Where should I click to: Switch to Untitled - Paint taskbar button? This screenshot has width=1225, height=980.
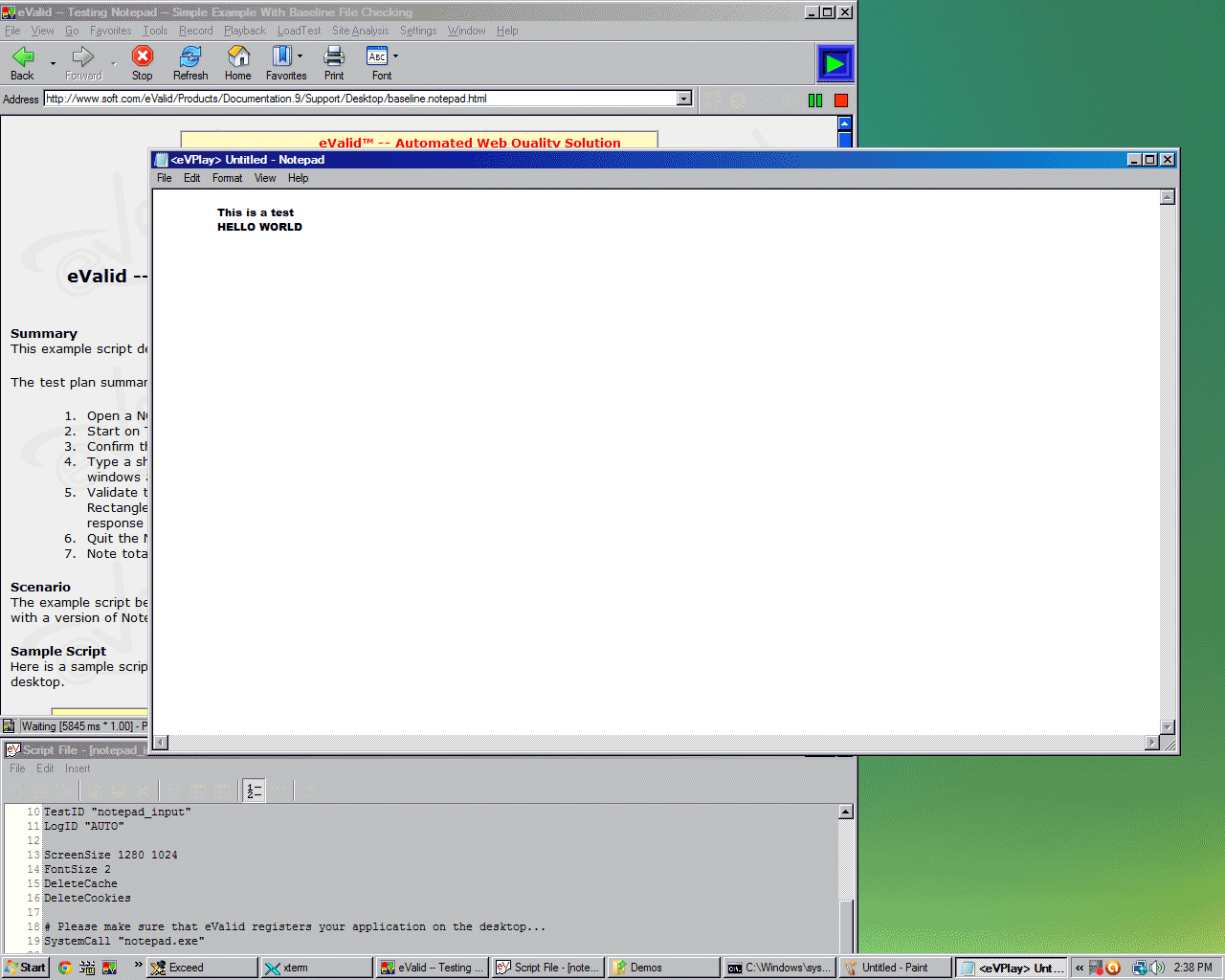(x=895, y=968)
